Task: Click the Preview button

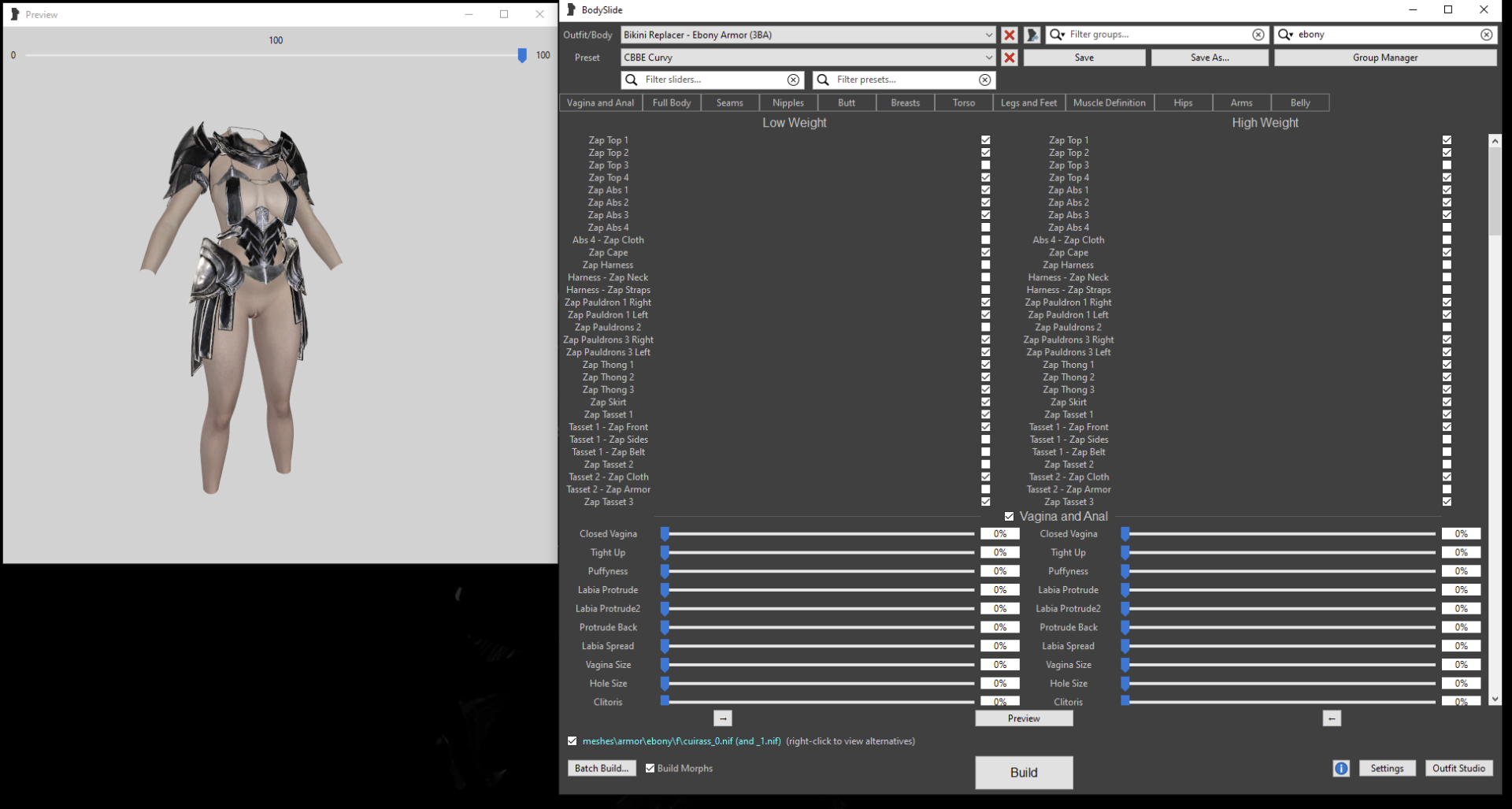Action: pyautogui.click(x=1024, y=718)
